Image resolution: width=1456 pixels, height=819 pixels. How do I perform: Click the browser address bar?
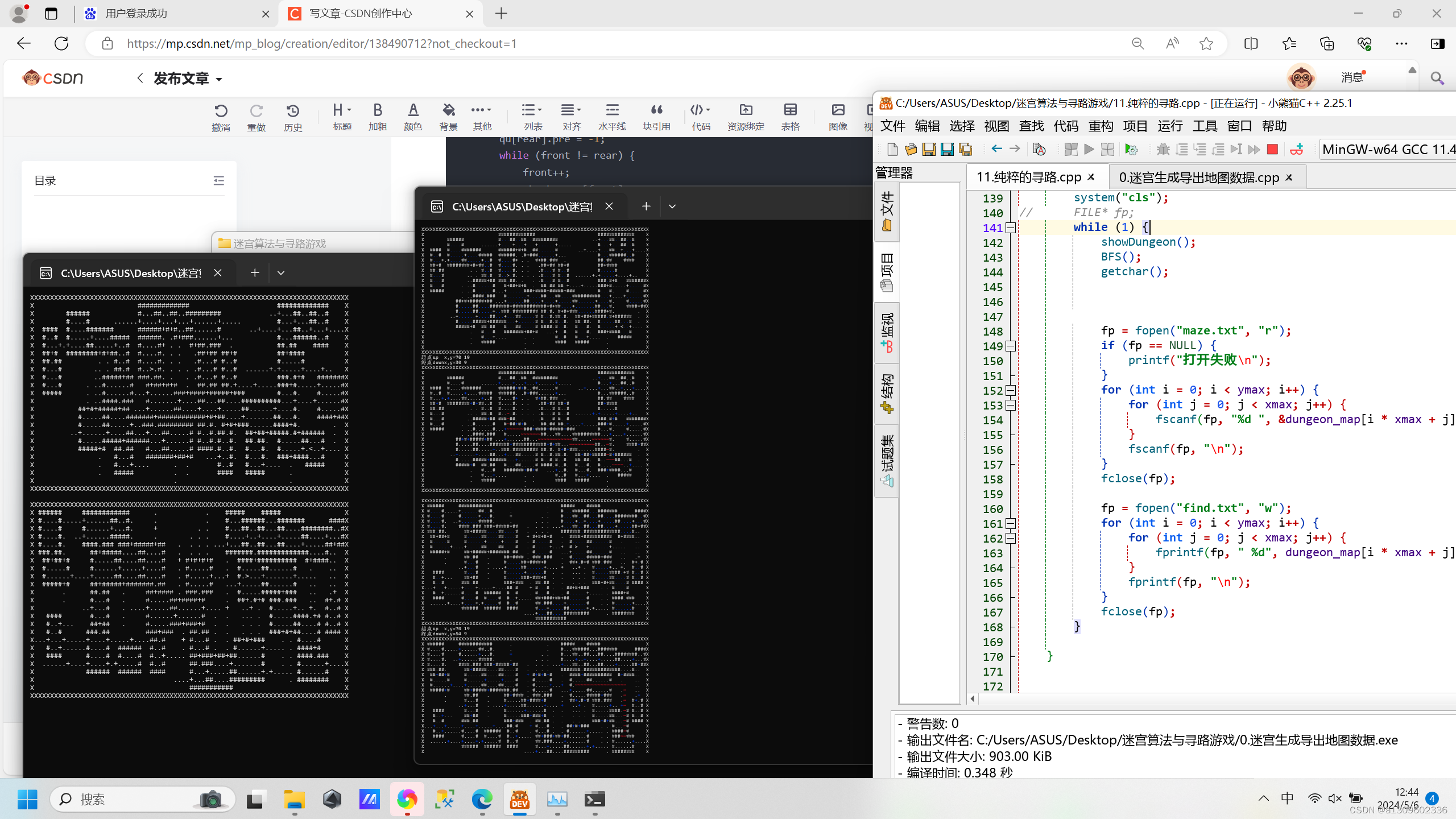coord(569,44)
